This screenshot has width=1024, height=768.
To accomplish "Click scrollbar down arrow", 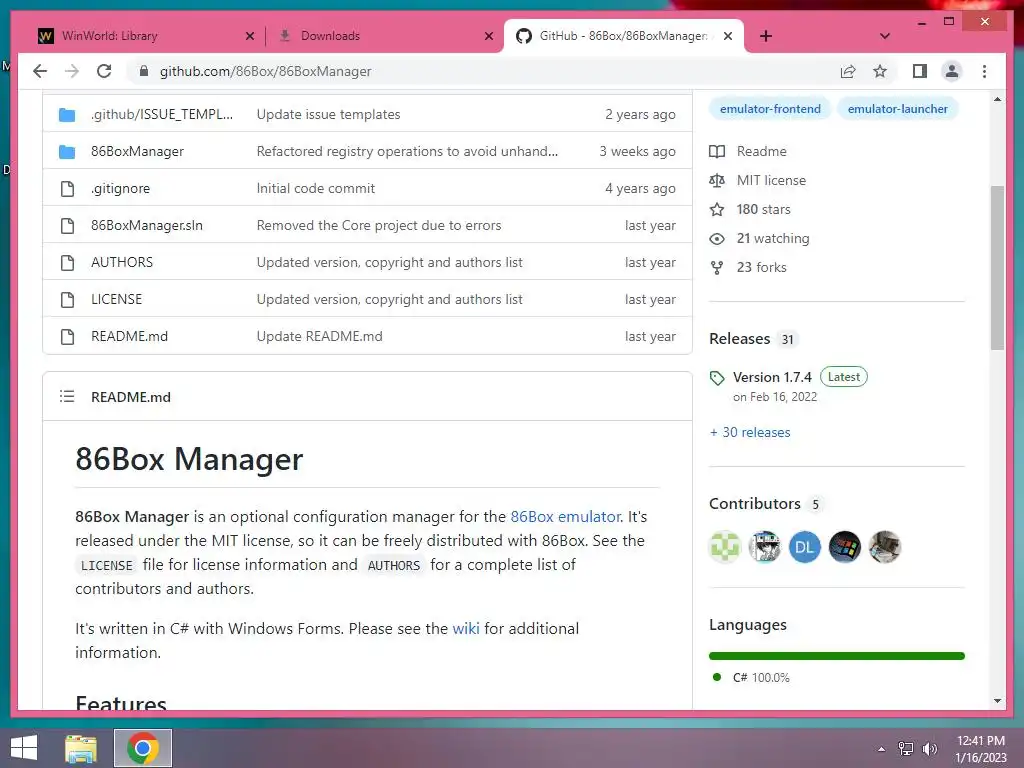I will 997,701.
